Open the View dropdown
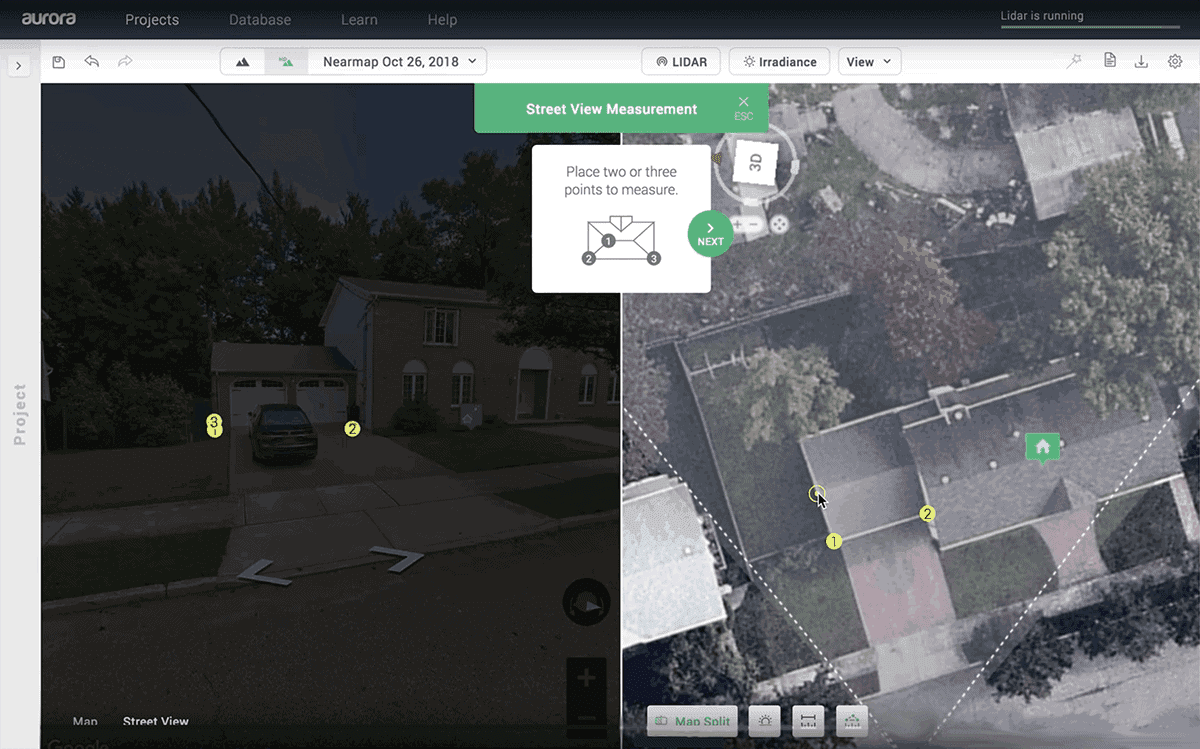 [869, 62]
